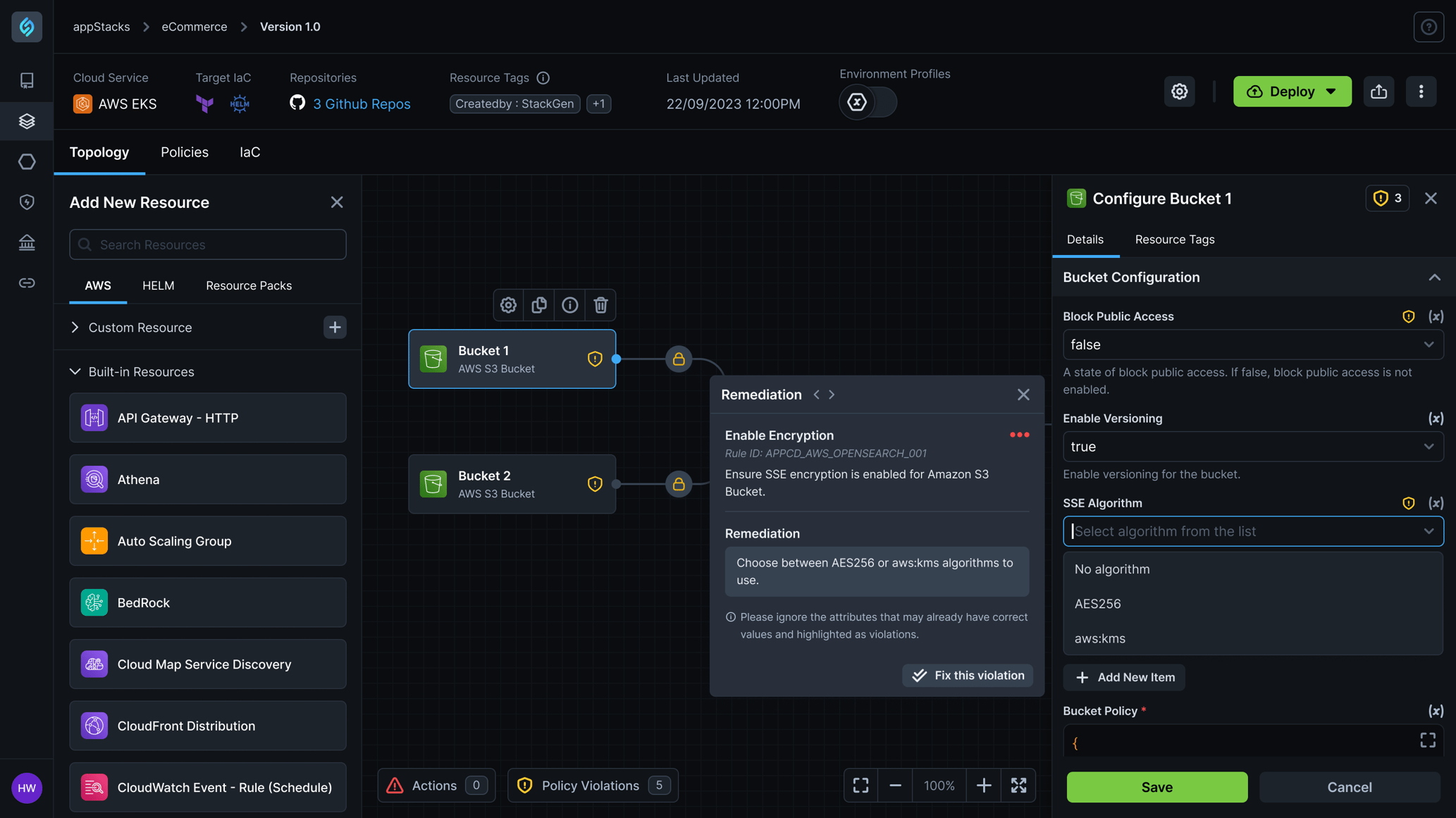Click the delete/trash icon in the resource toolbar
Viewport: 1456px width, 818px height.
[x=600, y=305]
